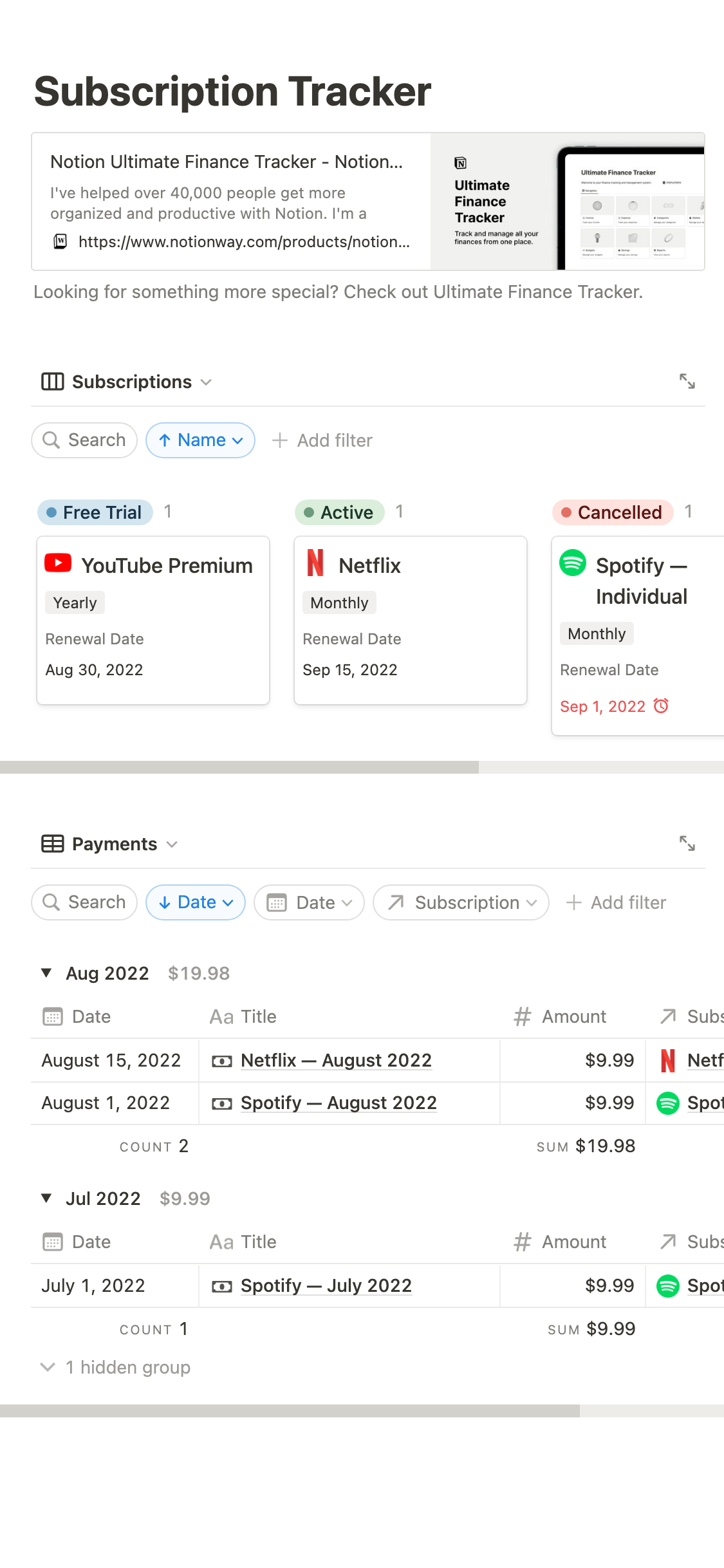This screenshot has width=724, height=1568.
Task: Click Search in the Payments toolbar
Action: tap(84, 902)
